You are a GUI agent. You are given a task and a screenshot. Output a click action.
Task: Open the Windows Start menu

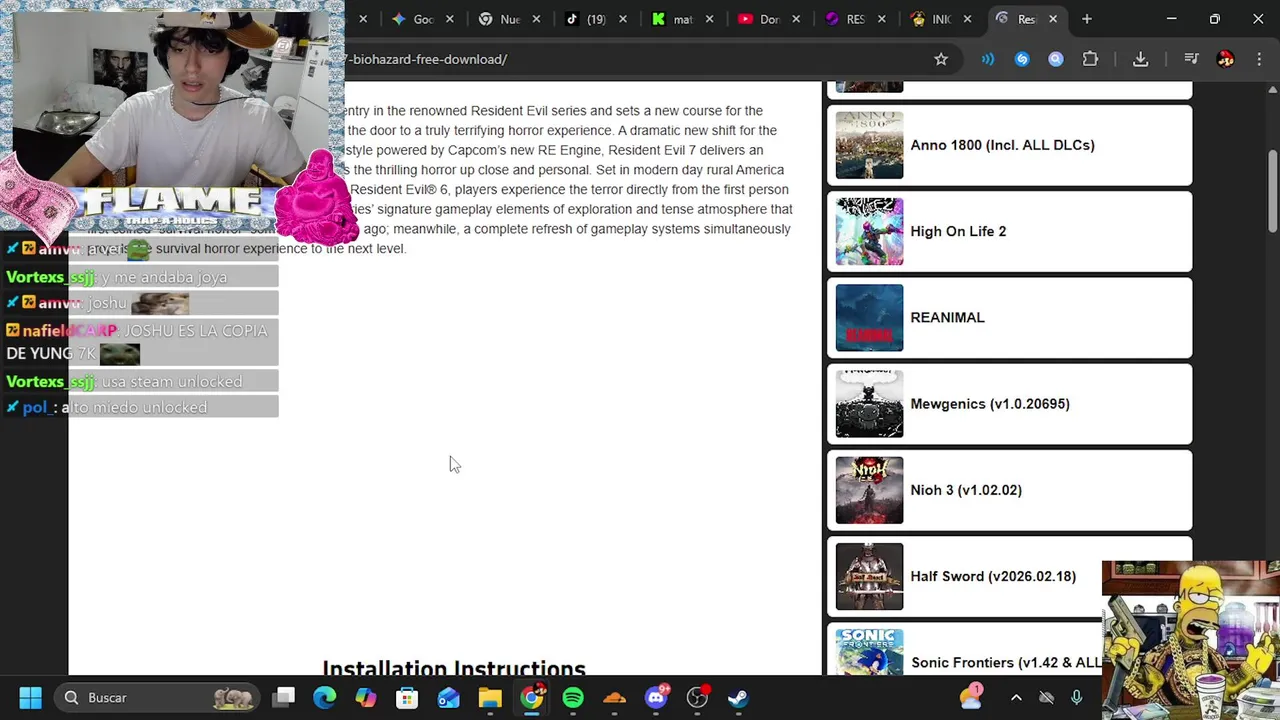tap(30, 698)
